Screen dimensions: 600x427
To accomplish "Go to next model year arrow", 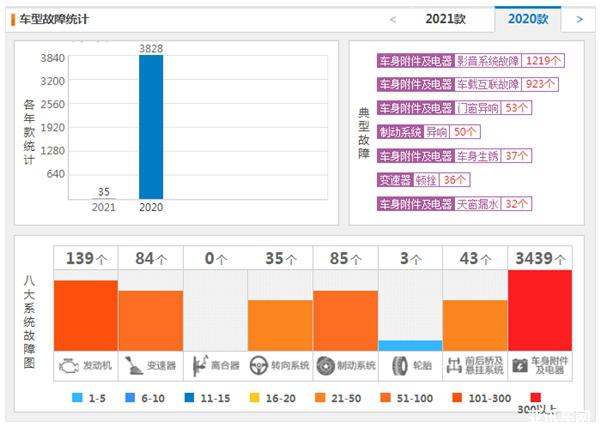I will (x=579, y=19).
